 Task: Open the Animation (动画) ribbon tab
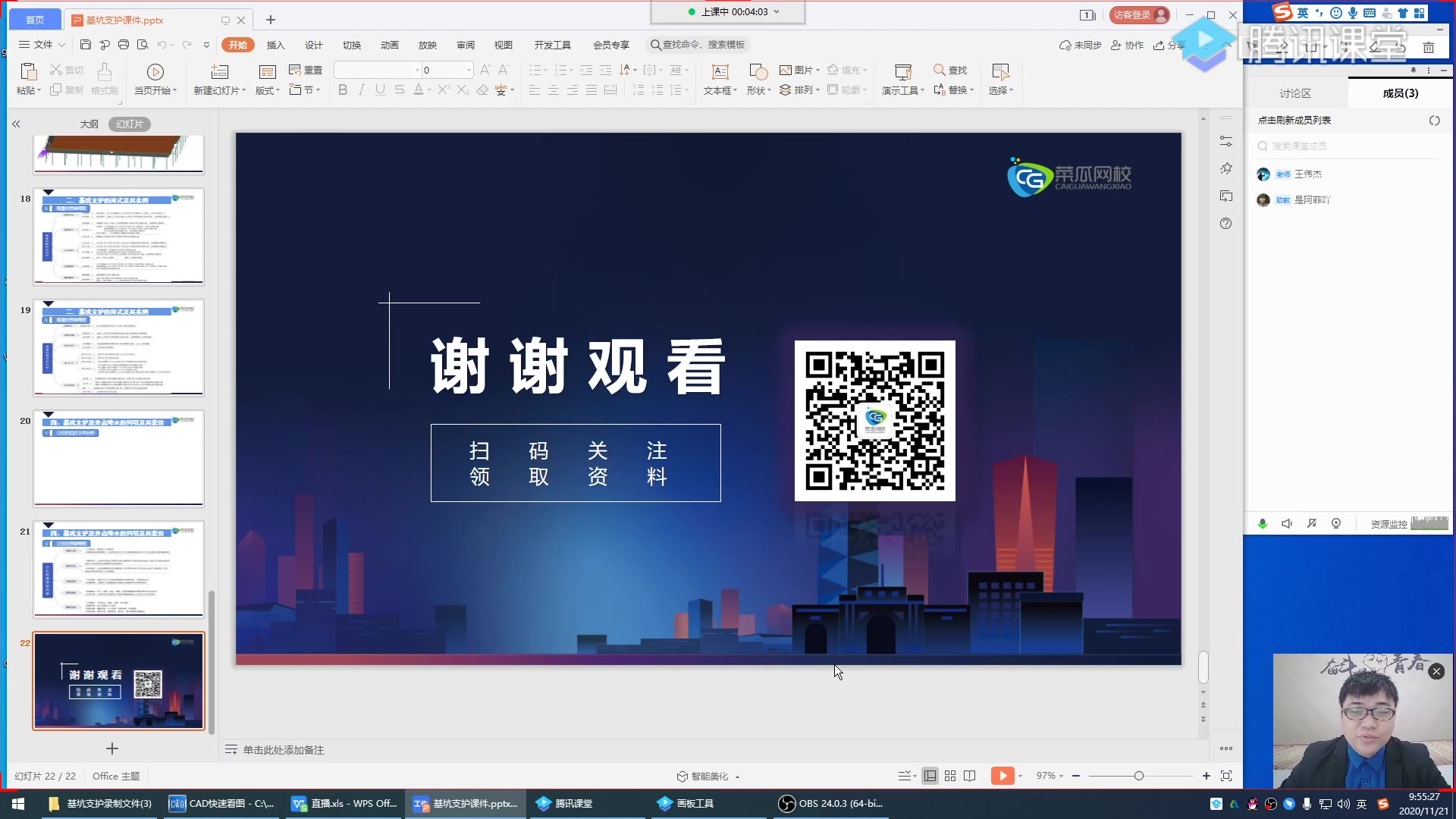(x=389, y=45)
